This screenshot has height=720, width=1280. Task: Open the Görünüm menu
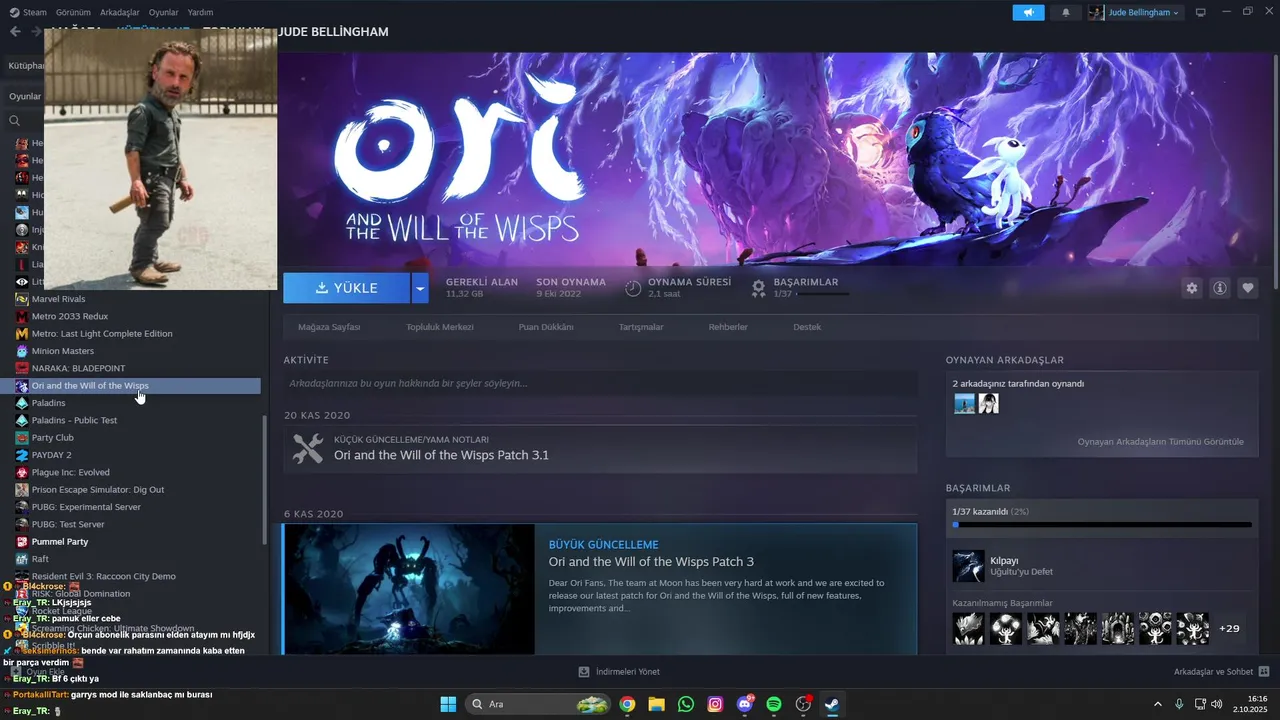pos(73,12)
